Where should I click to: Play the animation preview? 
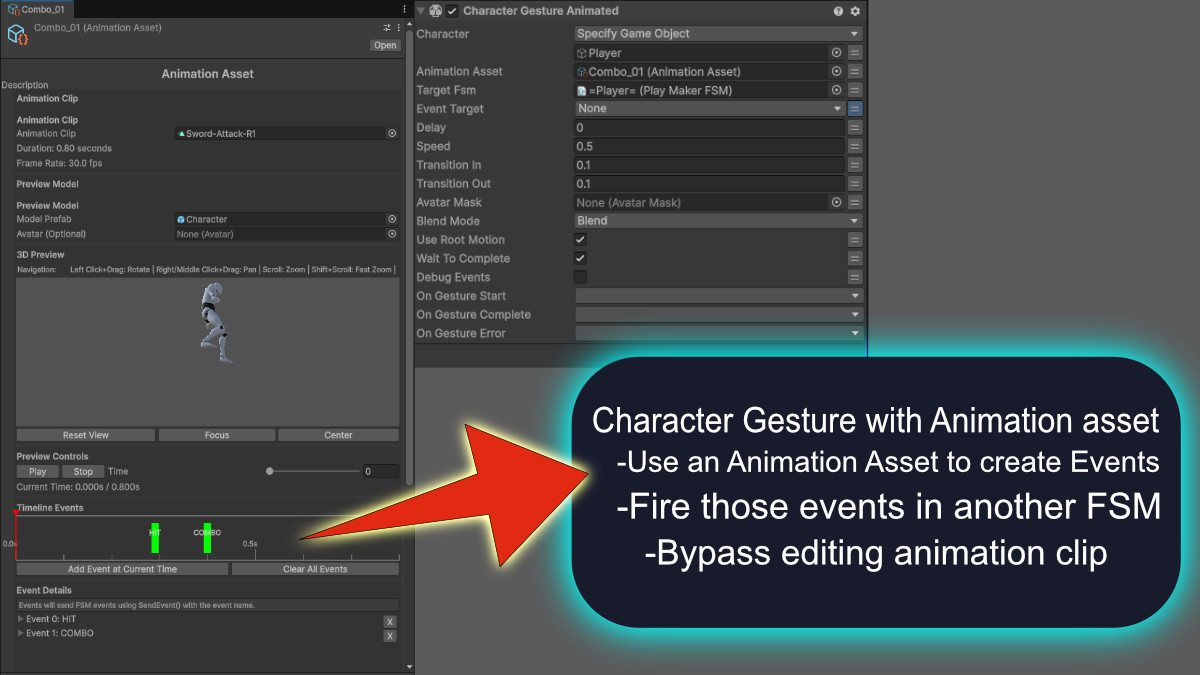[38, 471]
